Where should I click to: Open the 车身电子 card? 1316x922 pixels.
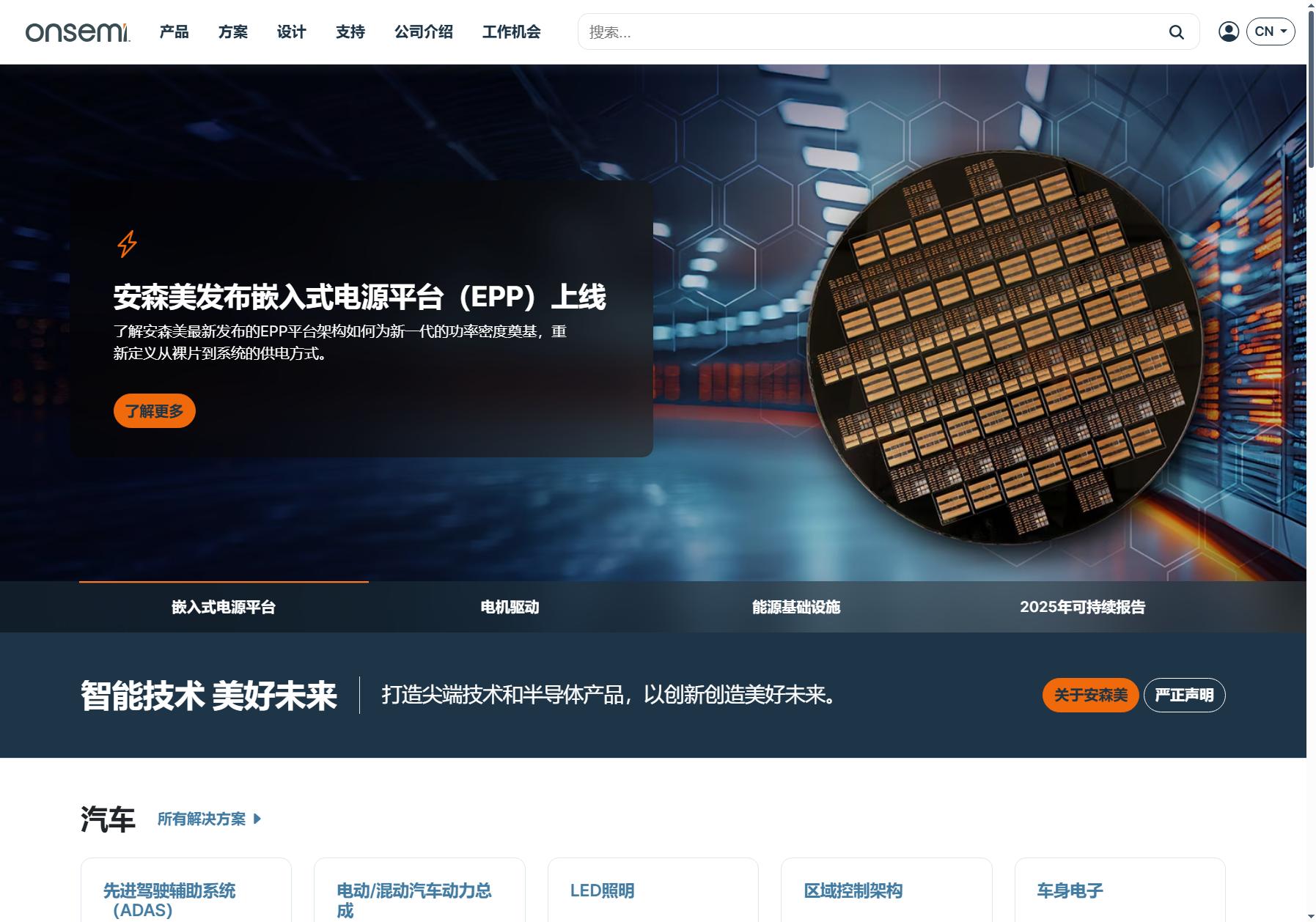[1120, 890]
